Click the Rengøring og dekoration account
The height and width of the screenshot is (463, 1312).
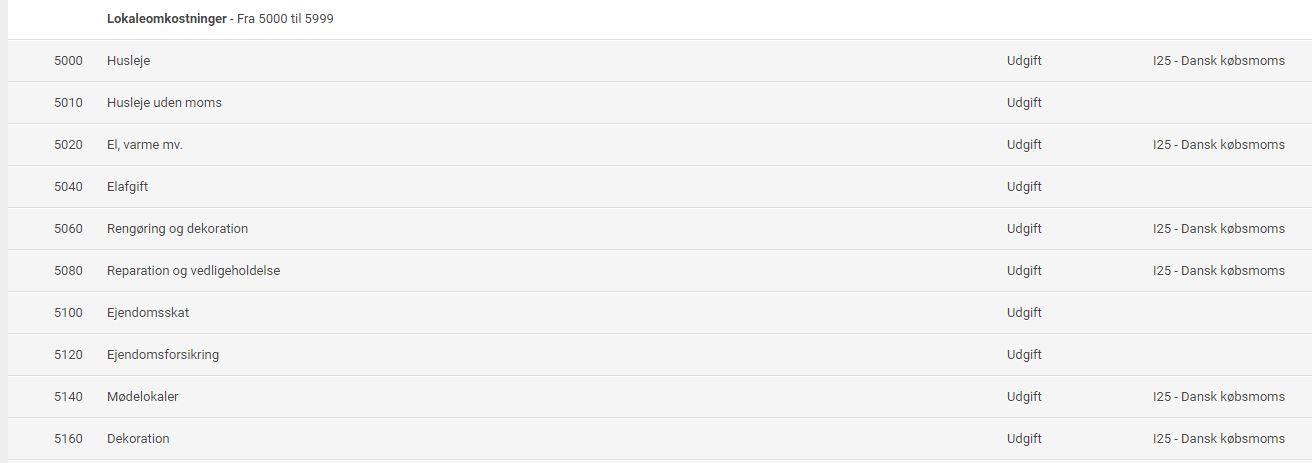[x=177, y=229]
